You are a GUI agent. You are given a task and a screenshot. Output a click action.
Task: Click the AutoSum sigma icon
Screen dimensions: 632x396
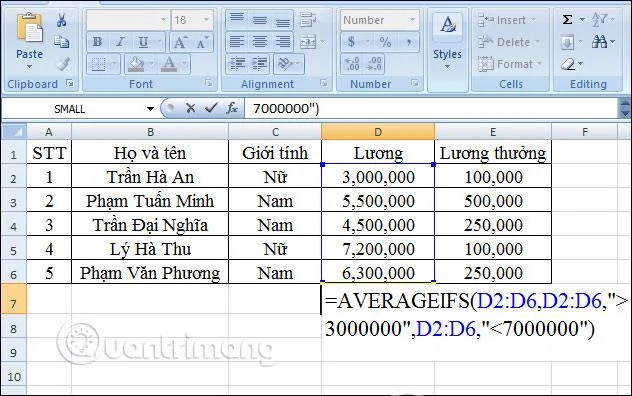click(567, 19)
